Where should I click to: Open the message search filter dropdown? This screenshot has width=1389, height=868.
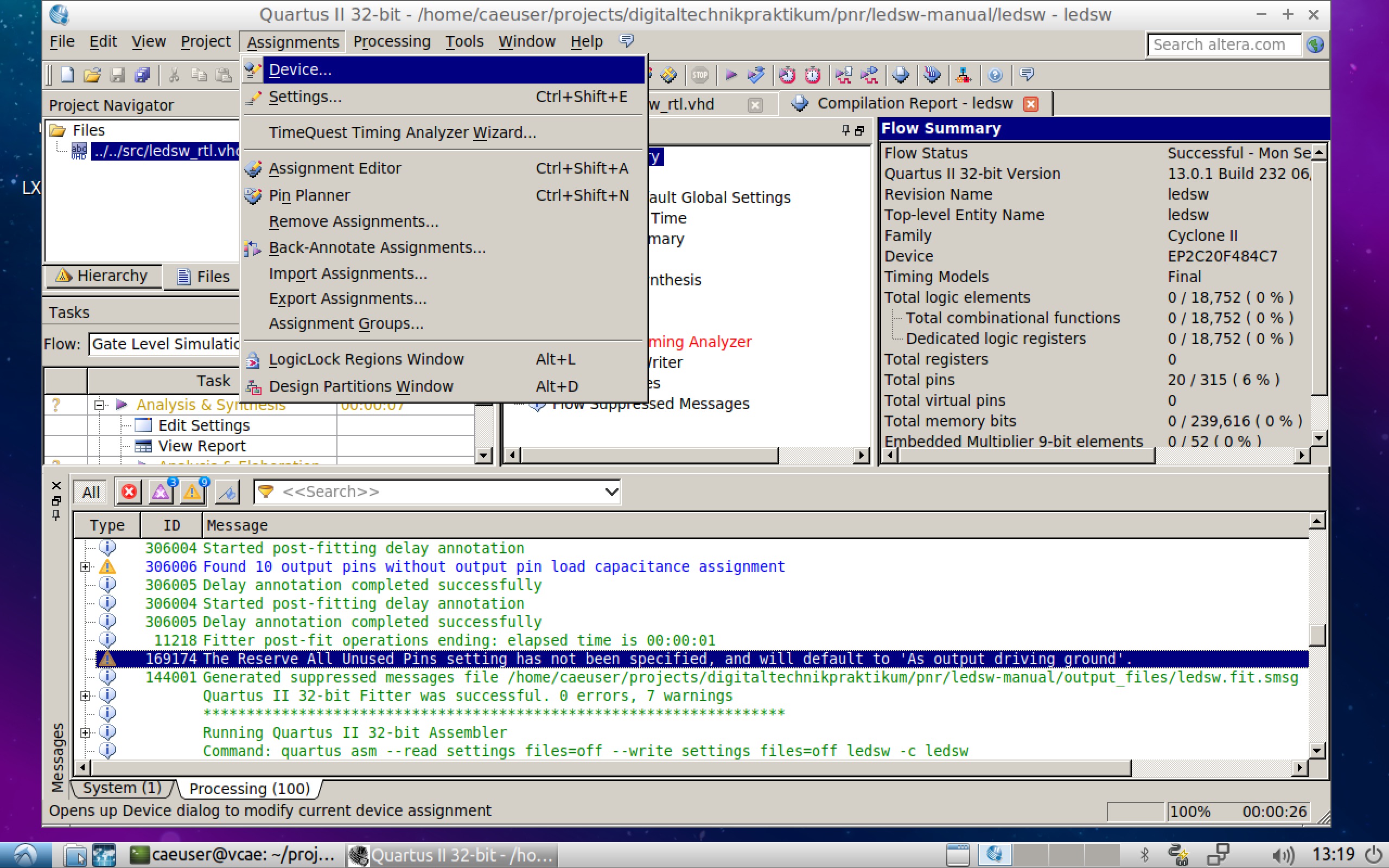point(611,492)
